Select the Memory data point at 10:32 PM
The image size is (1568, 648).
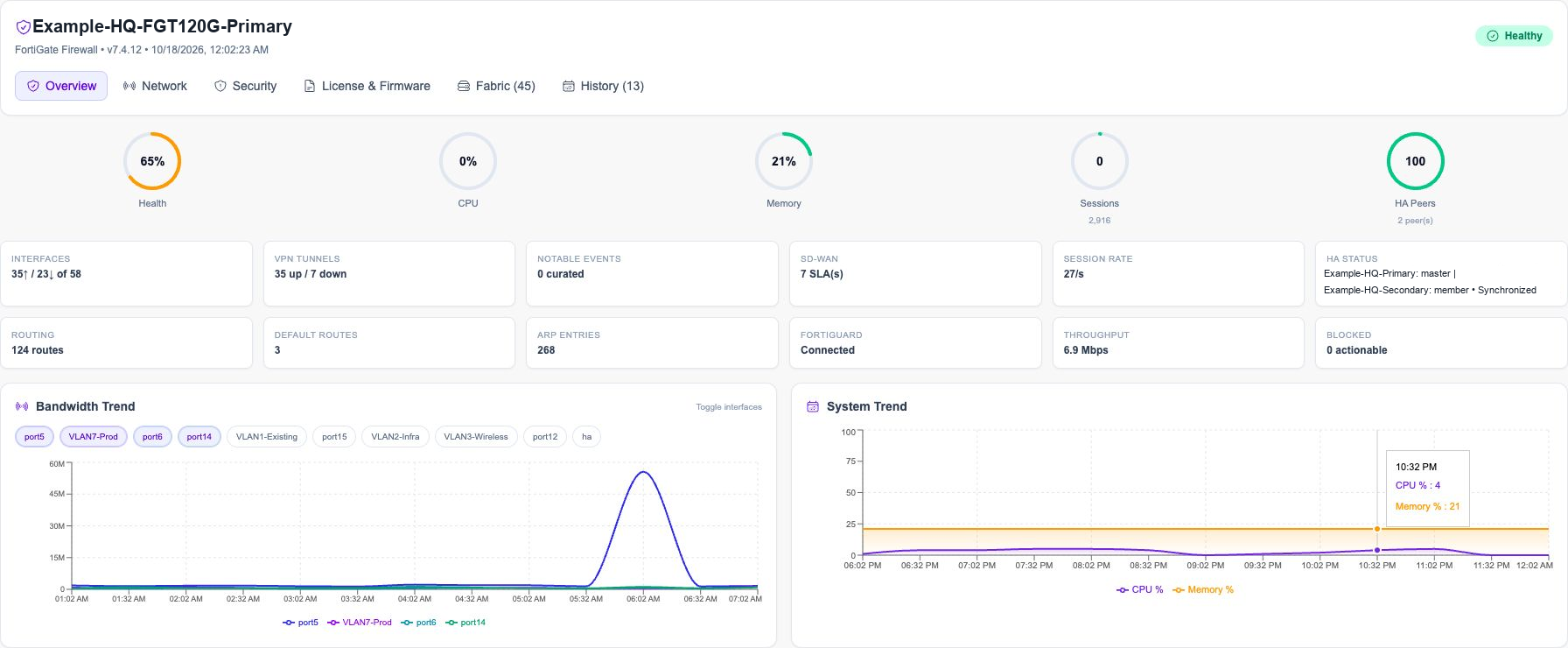(1377, 529)
